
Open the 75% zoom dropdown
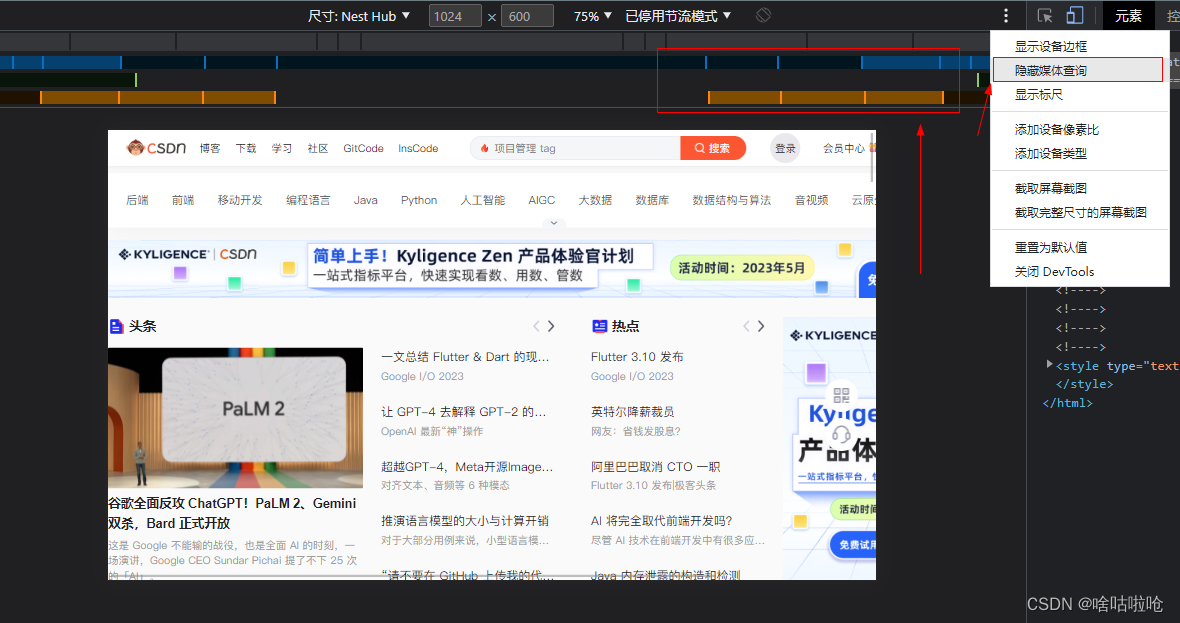[593, 16]
